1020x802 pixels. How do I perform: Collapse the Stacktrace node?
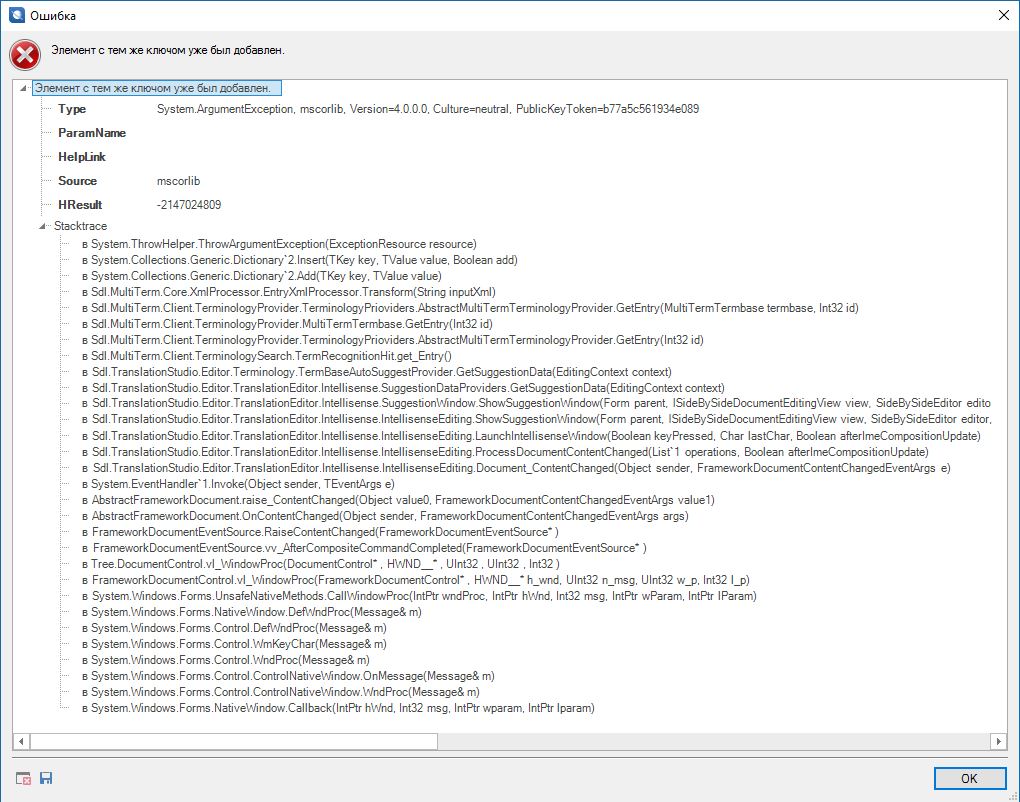(42, 226)
